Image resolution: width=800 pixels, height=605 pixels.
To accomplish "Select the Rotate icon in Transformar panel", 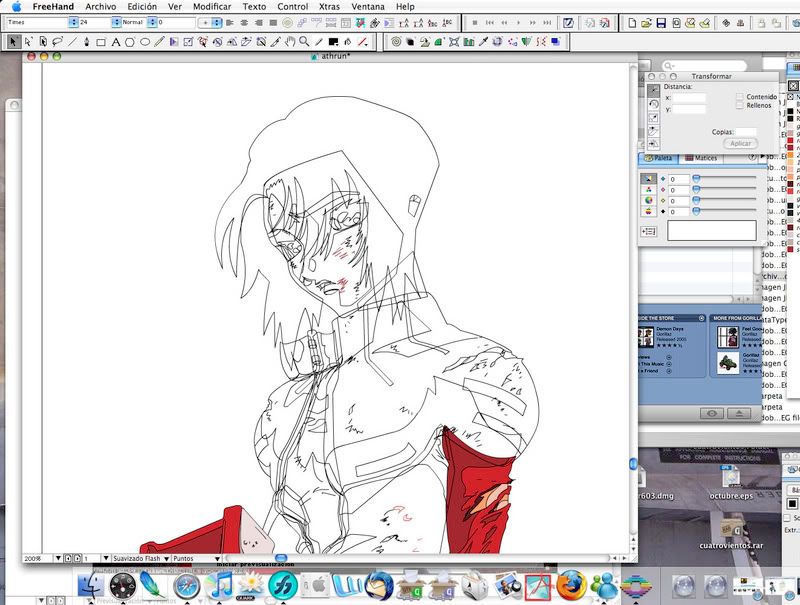I will pyautogui.click(x=653, y=104).
